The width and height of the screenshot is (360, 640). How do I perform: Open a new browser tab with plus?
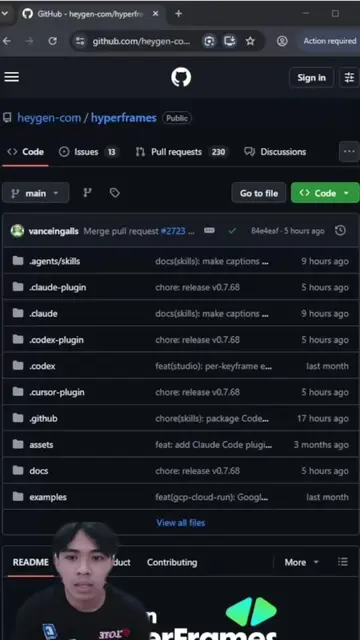(x=178, y=13)
